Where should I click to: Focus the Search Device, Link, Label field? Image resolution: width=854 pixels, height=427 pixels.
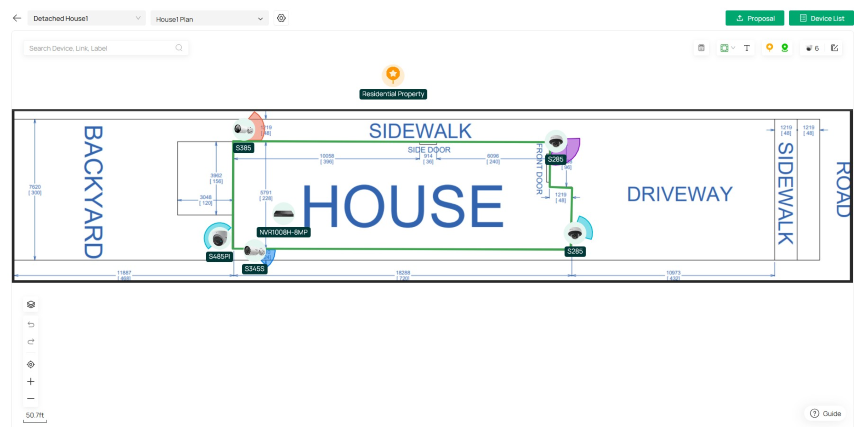tap(106, 48)
